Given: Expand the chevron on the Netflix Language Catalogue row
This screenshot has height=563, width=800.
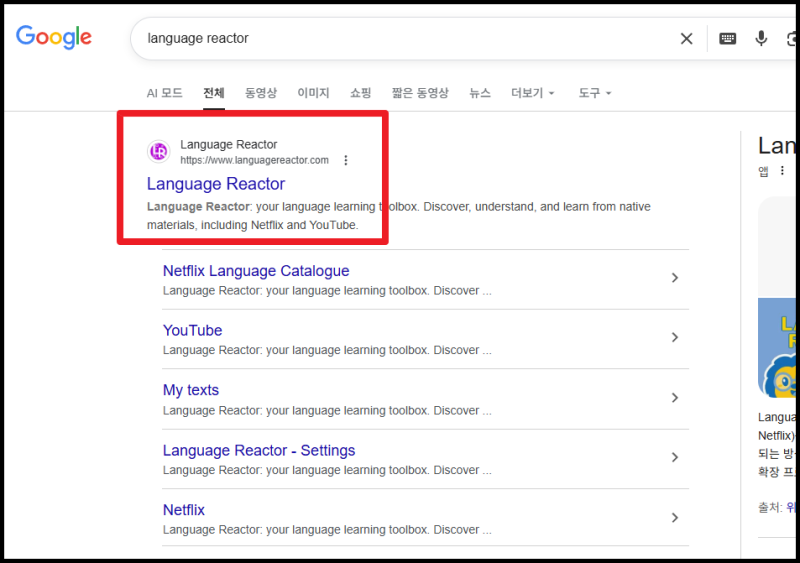Looking at the screenshot, I should [674, 278].
